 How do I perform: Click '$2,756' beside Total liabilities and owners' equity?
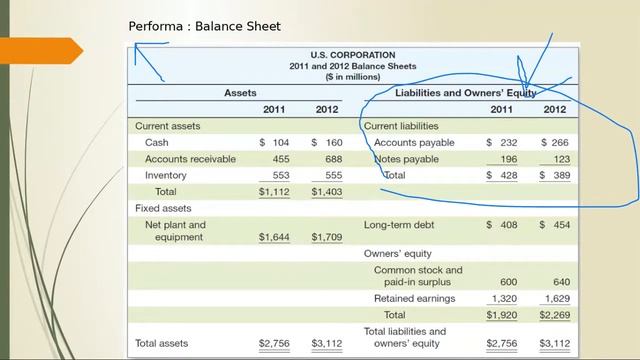click(x=502, y=344)
